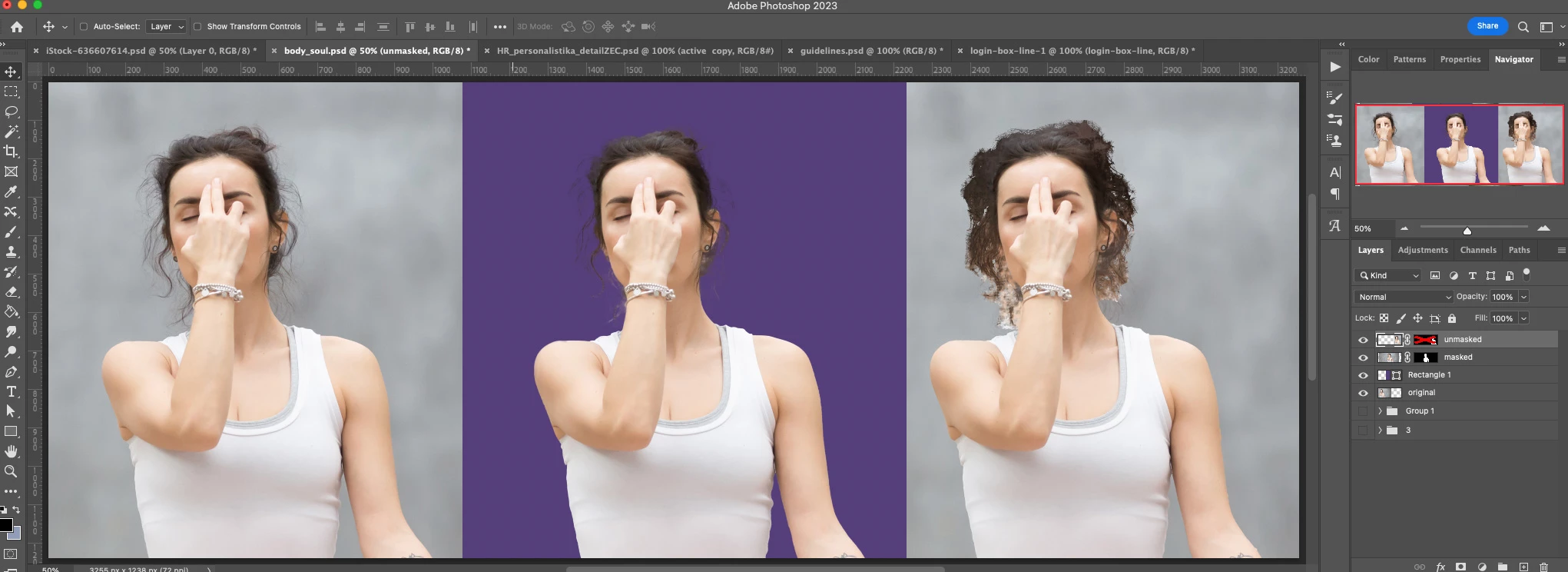Viewport: 1568px width, 572px height.
Task: Show the group named 3
Action: coord(1363,431)
